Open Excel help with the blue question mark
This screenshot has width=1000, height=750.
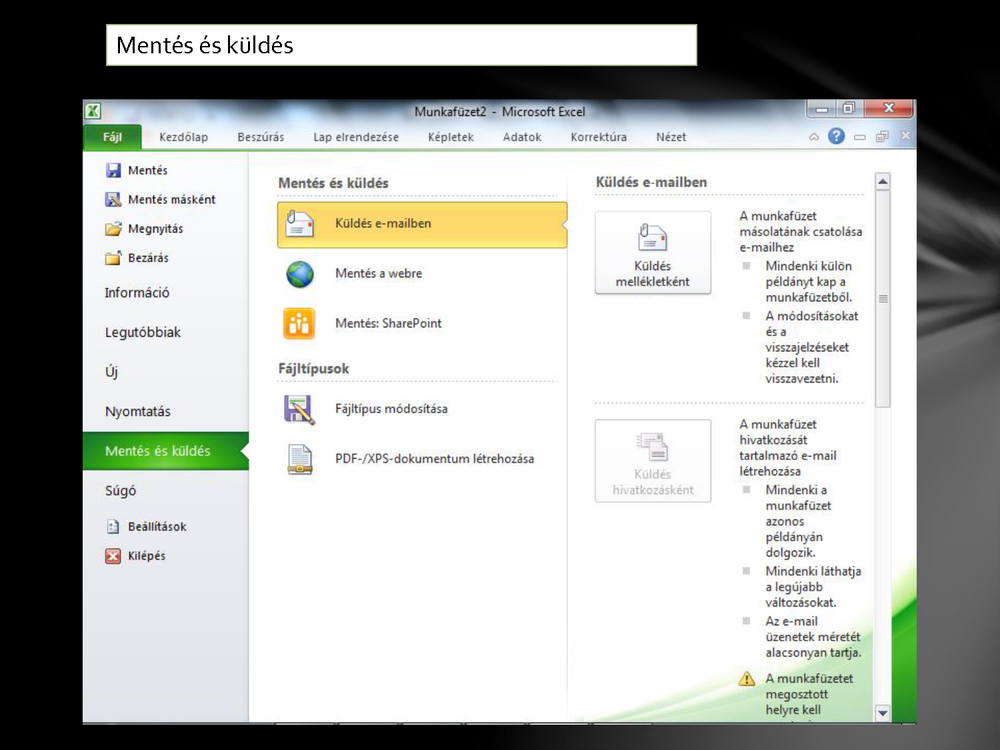point(836,136)
